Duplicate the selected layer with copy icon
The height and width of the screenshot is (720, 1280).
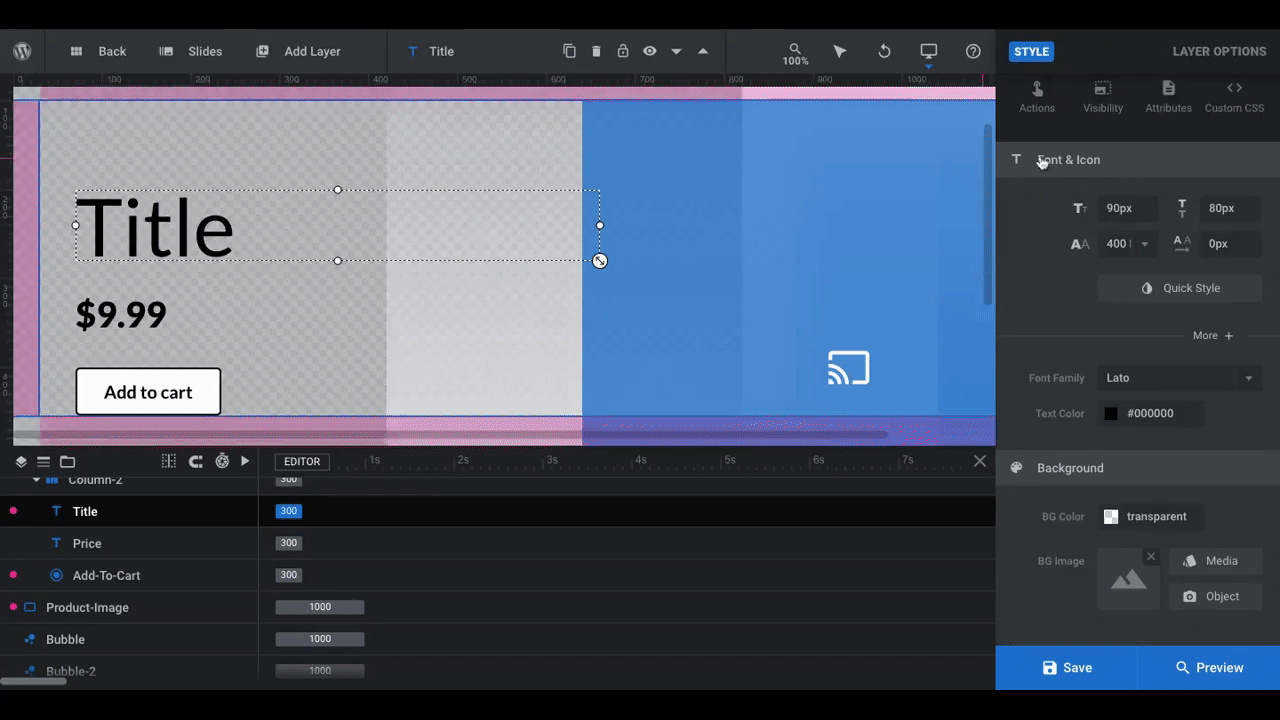click(569, 51)
